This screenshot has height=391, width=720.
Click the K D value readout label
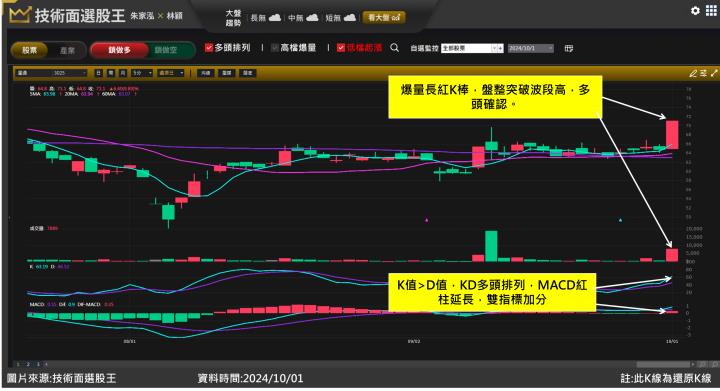pyautogui.click(x=49, y=266)
